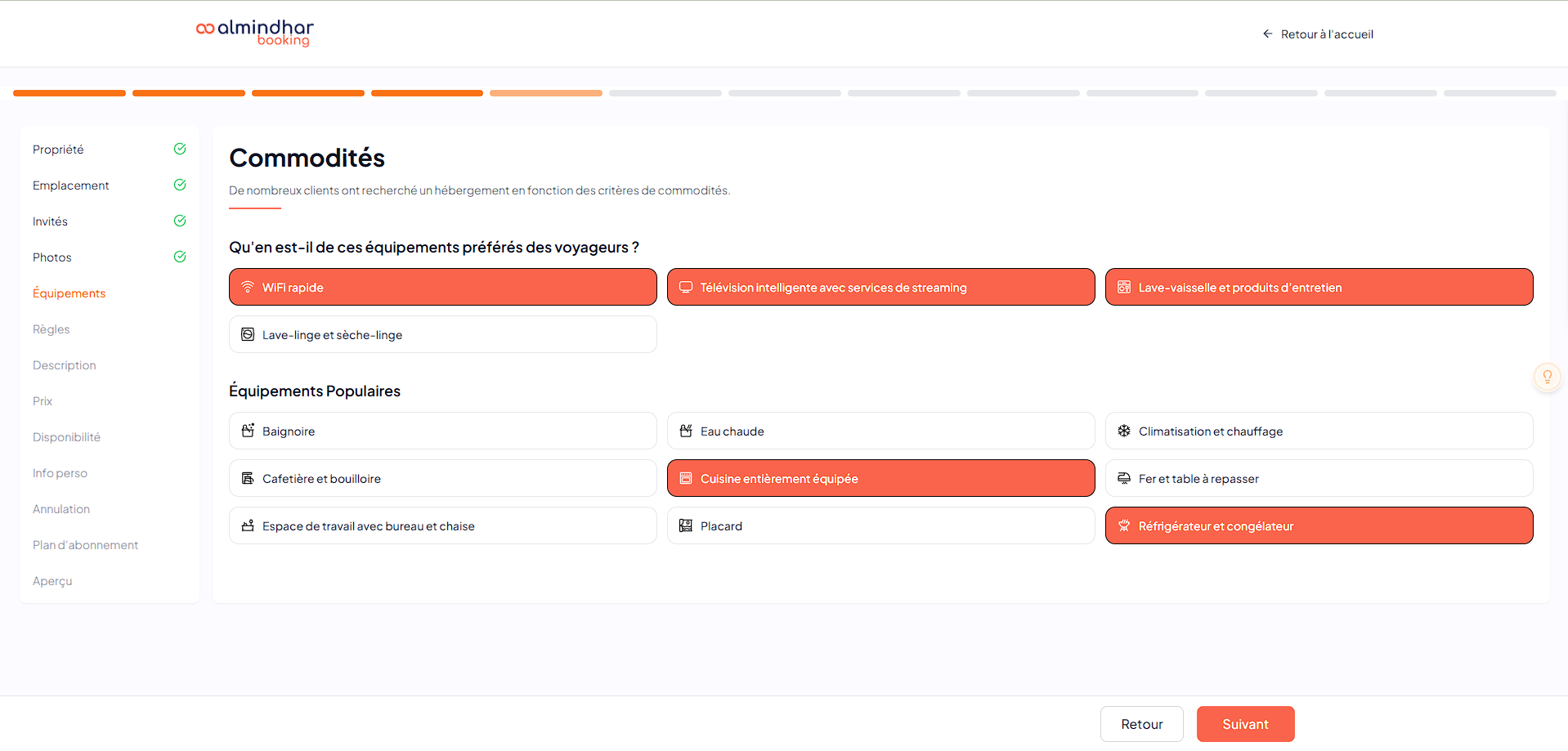
Task: Select the Eau chaude amenity
Action: (x=880, y=431)
